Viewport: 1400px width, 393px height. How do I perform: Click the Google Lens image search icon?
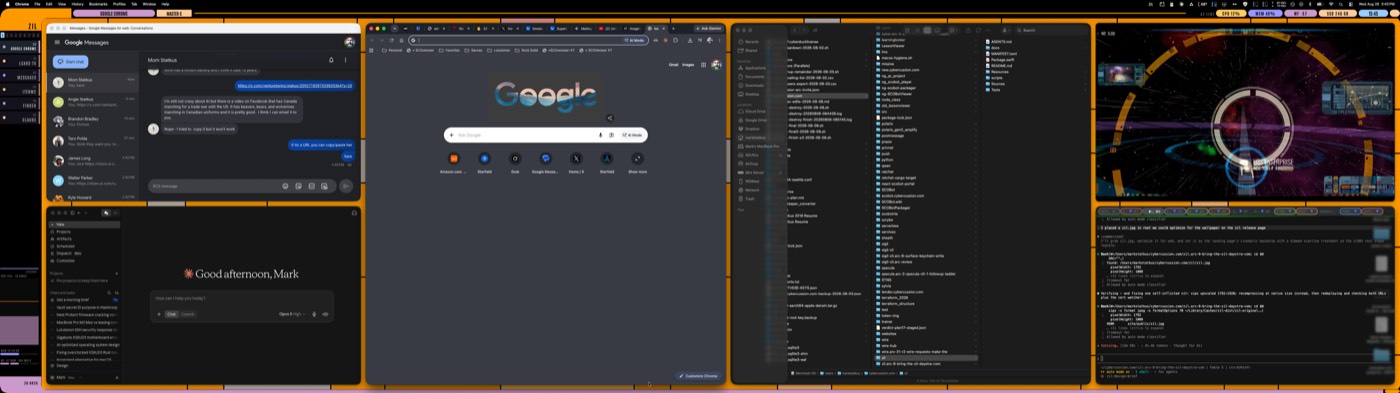pos(611,134)
